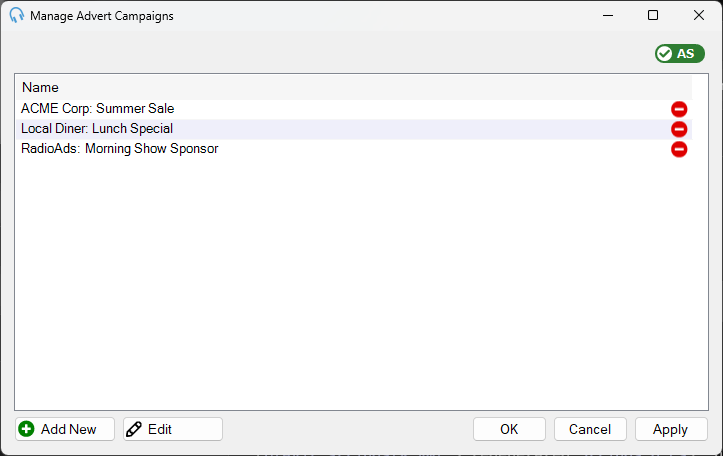
Task: Select RadioAds: Morning Show Sponsor row
Action: [x=354, y=149]
